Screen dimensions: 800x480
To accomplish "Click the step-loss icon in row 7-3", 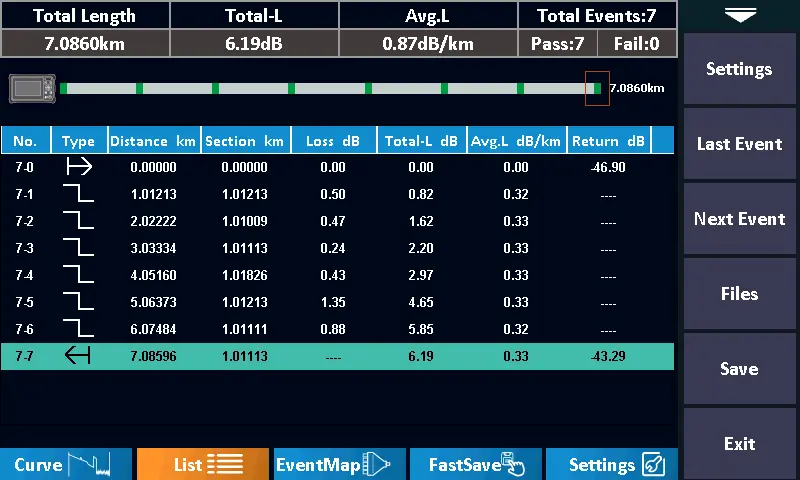I will (x=78, y=248).
